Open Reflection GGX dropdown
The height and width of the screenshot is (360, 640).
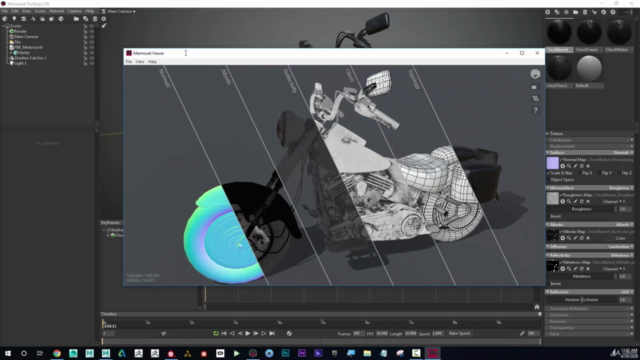[x=627, y=292]
